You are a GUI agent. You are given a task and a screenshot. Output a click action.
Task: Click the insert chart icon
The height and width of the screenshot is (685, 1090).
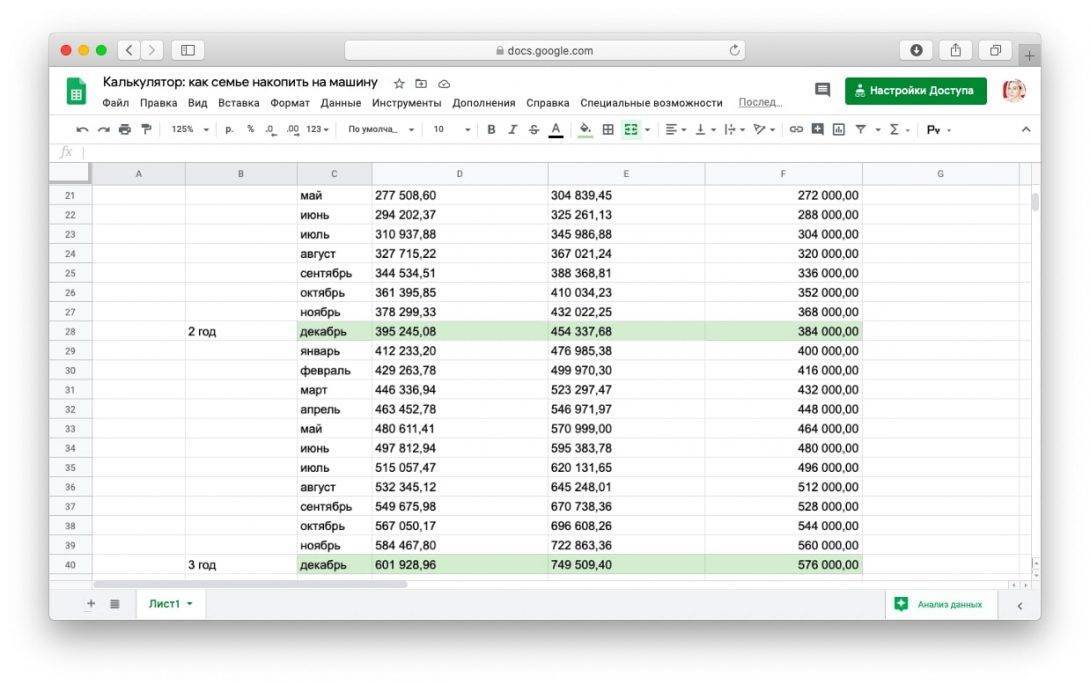pos(838,129)
